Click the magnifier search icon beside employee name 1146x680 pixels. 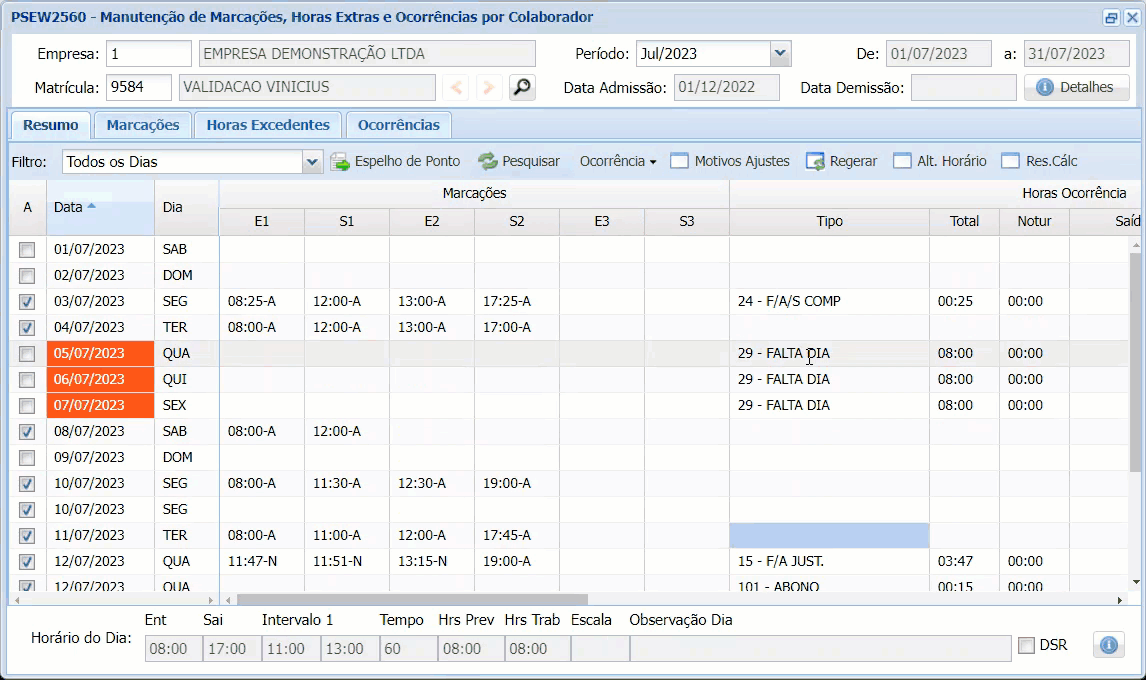click(x=521, y=88)
